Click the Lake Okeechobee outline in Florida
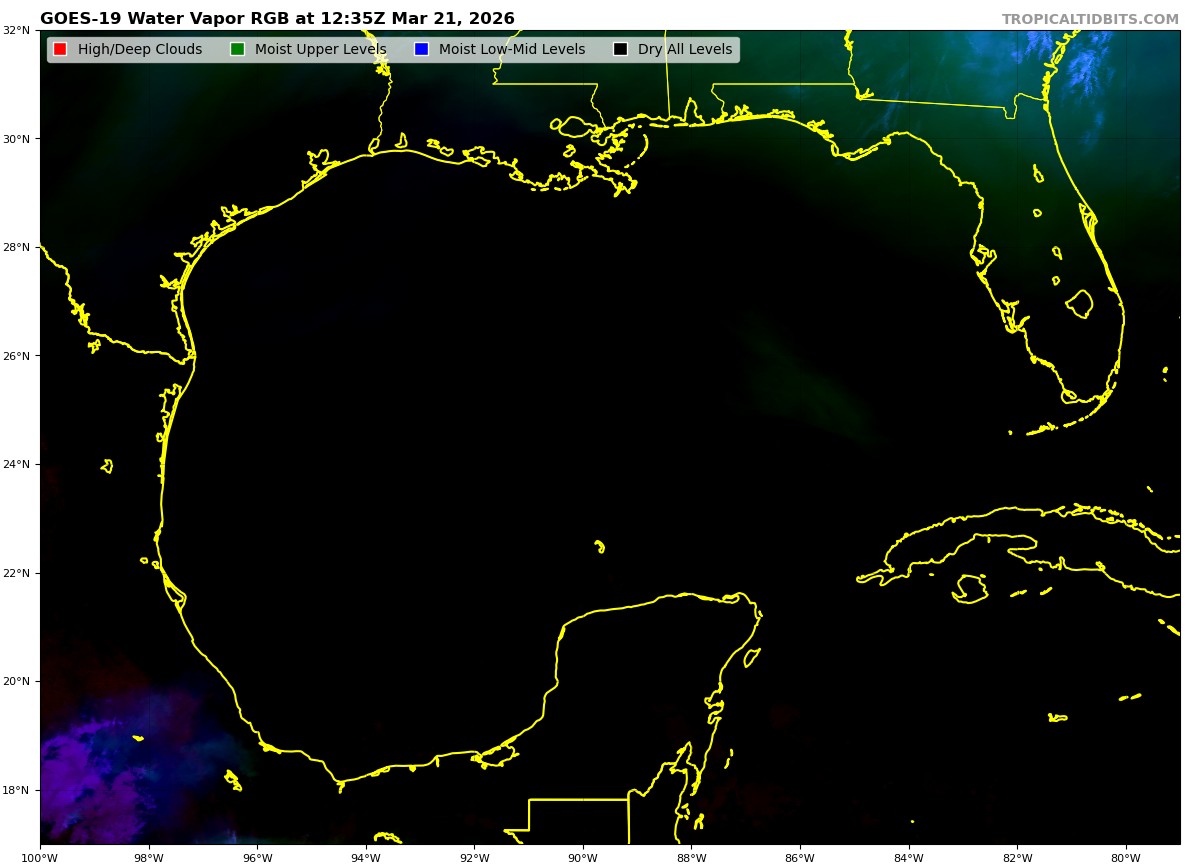This screenshot has height=867, width=1200. click(1079, 303)
